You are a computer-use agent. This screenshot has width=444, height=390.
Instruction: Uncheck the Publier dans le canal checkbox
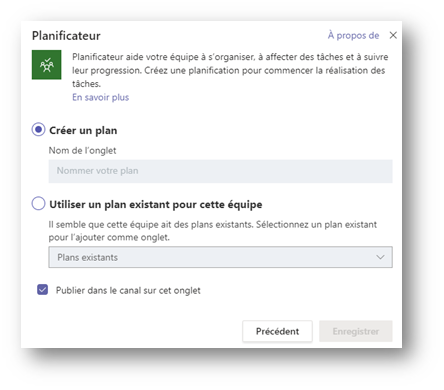[42, 290]
